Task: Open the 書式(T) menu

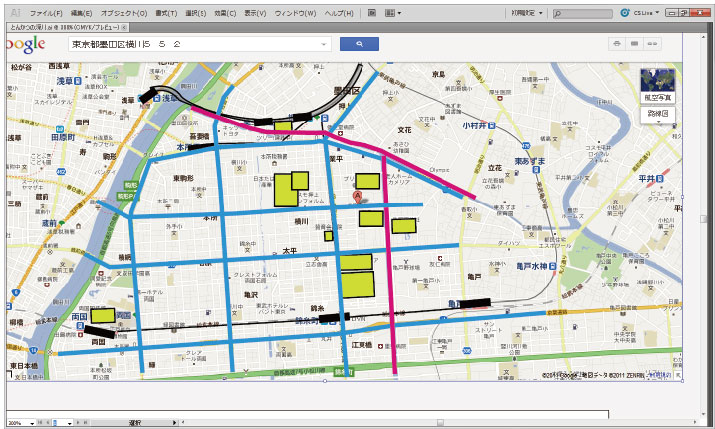Action: (166, 13)
